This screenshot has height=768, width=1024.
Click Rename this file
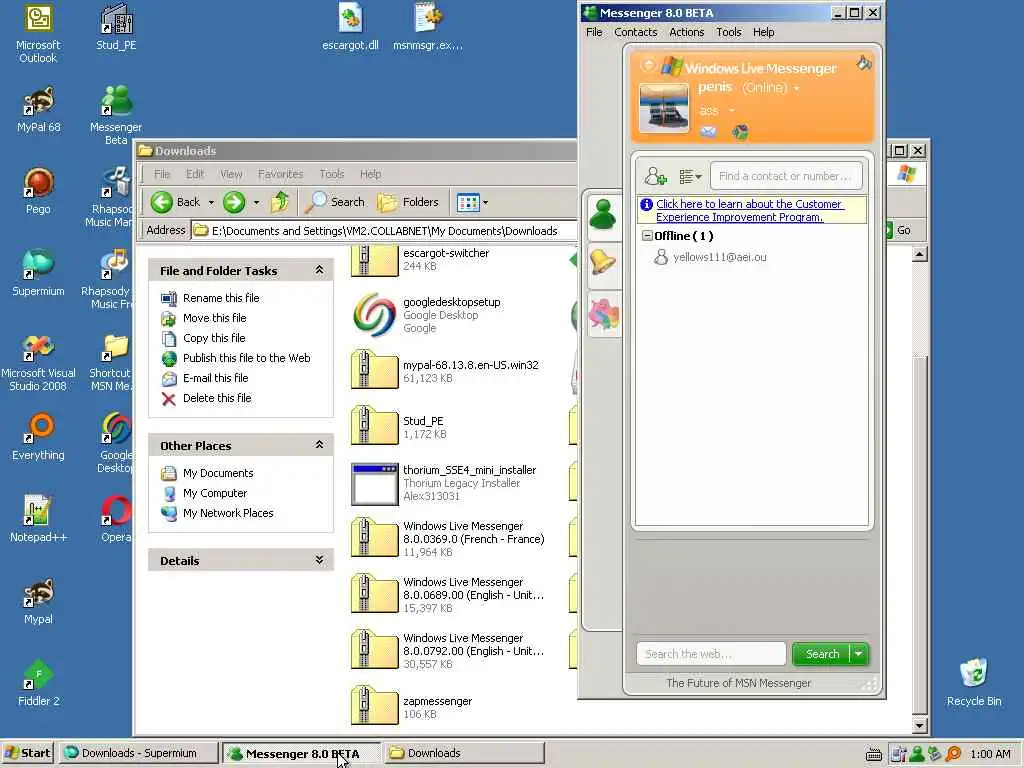tap(221, 298)
